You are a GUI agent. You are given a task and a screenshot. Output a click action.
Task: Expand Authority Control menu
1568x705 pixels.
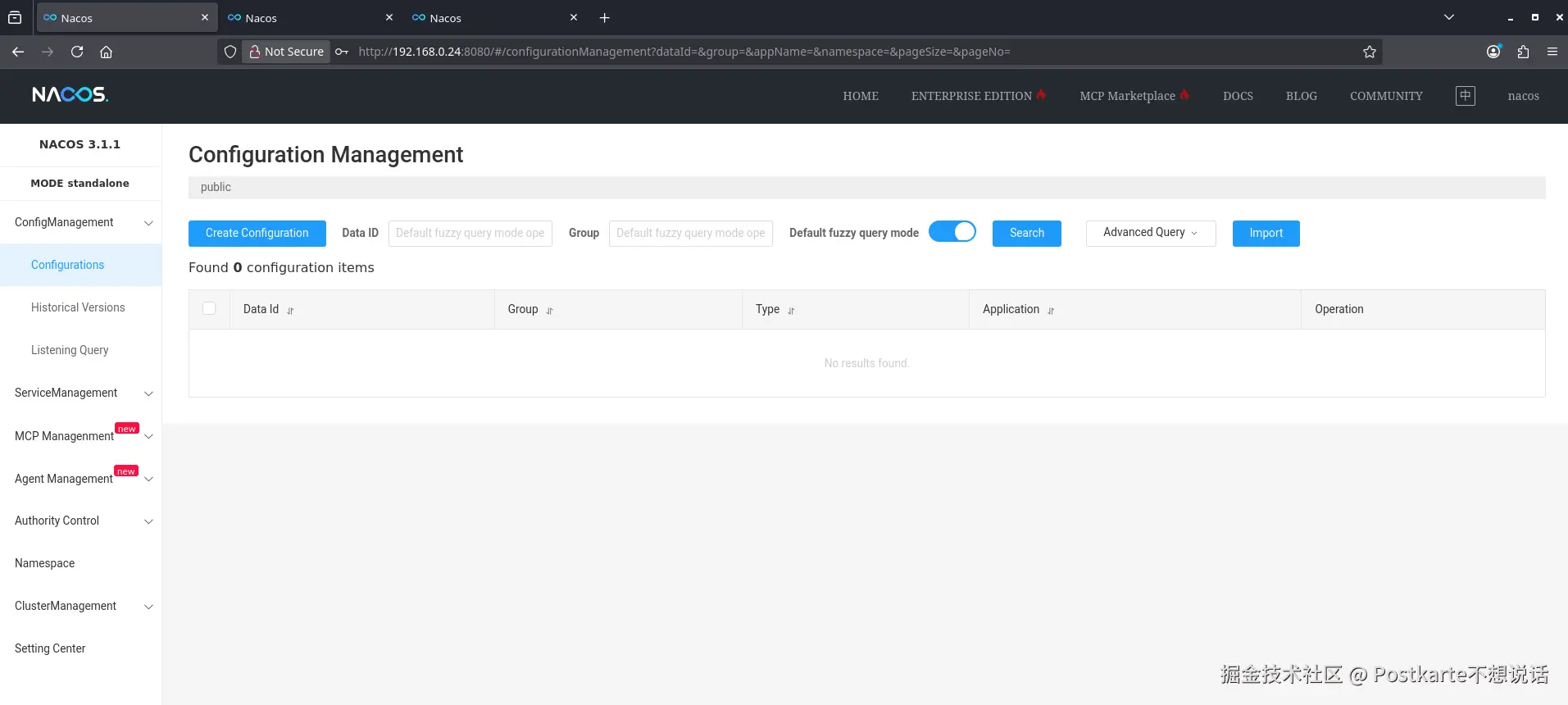80,521
